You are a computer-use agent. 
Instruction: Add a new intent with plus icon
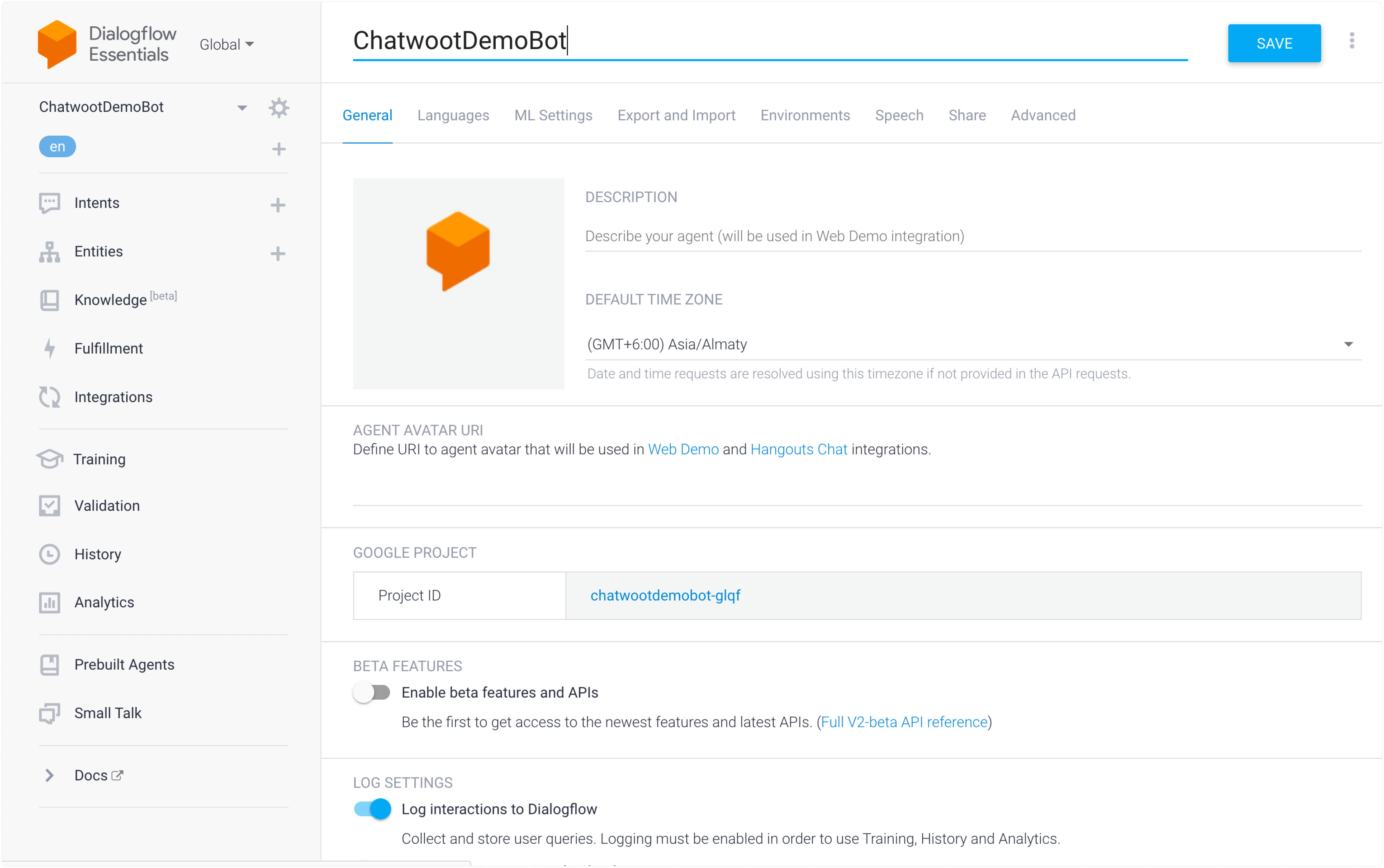278,204
